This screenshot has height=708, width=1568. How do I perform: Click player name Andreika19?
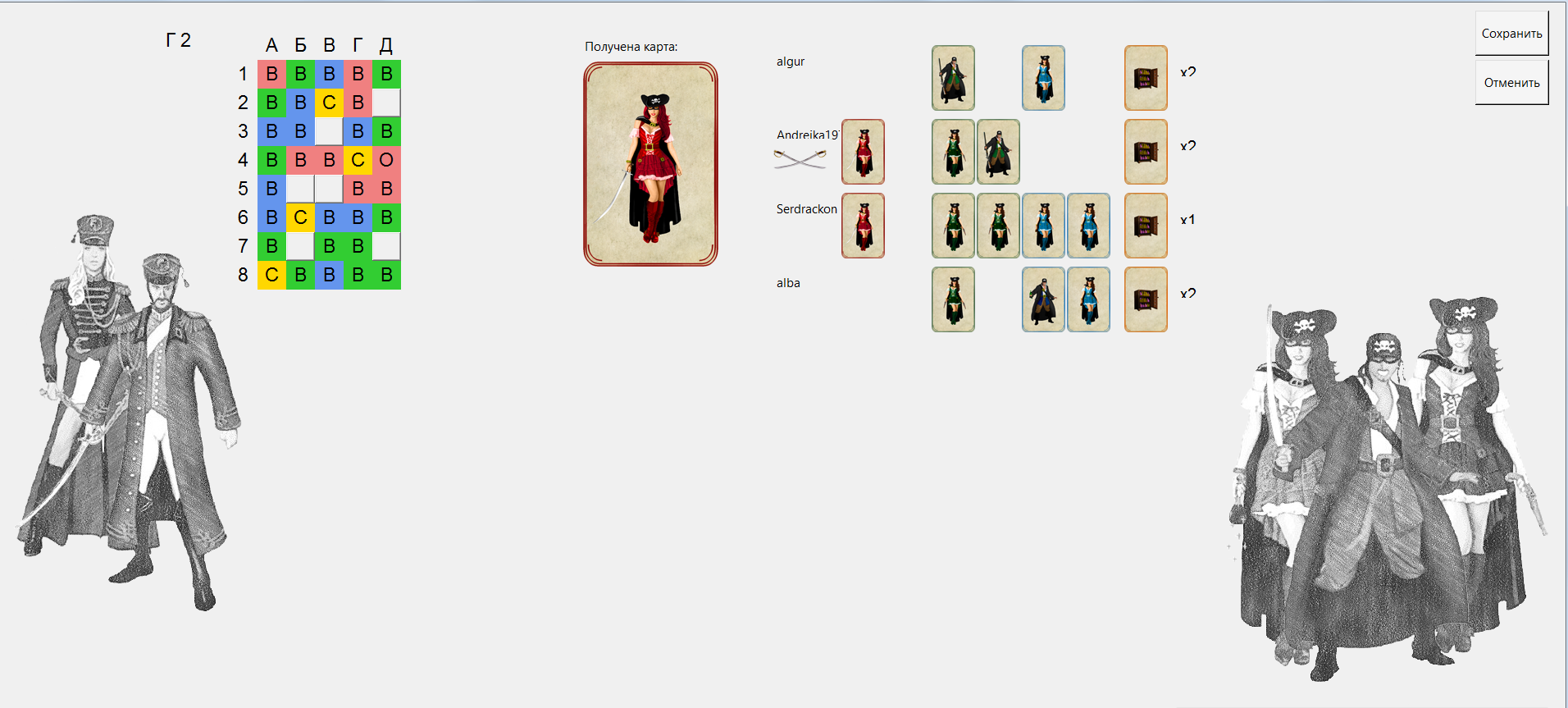[808, 135]
